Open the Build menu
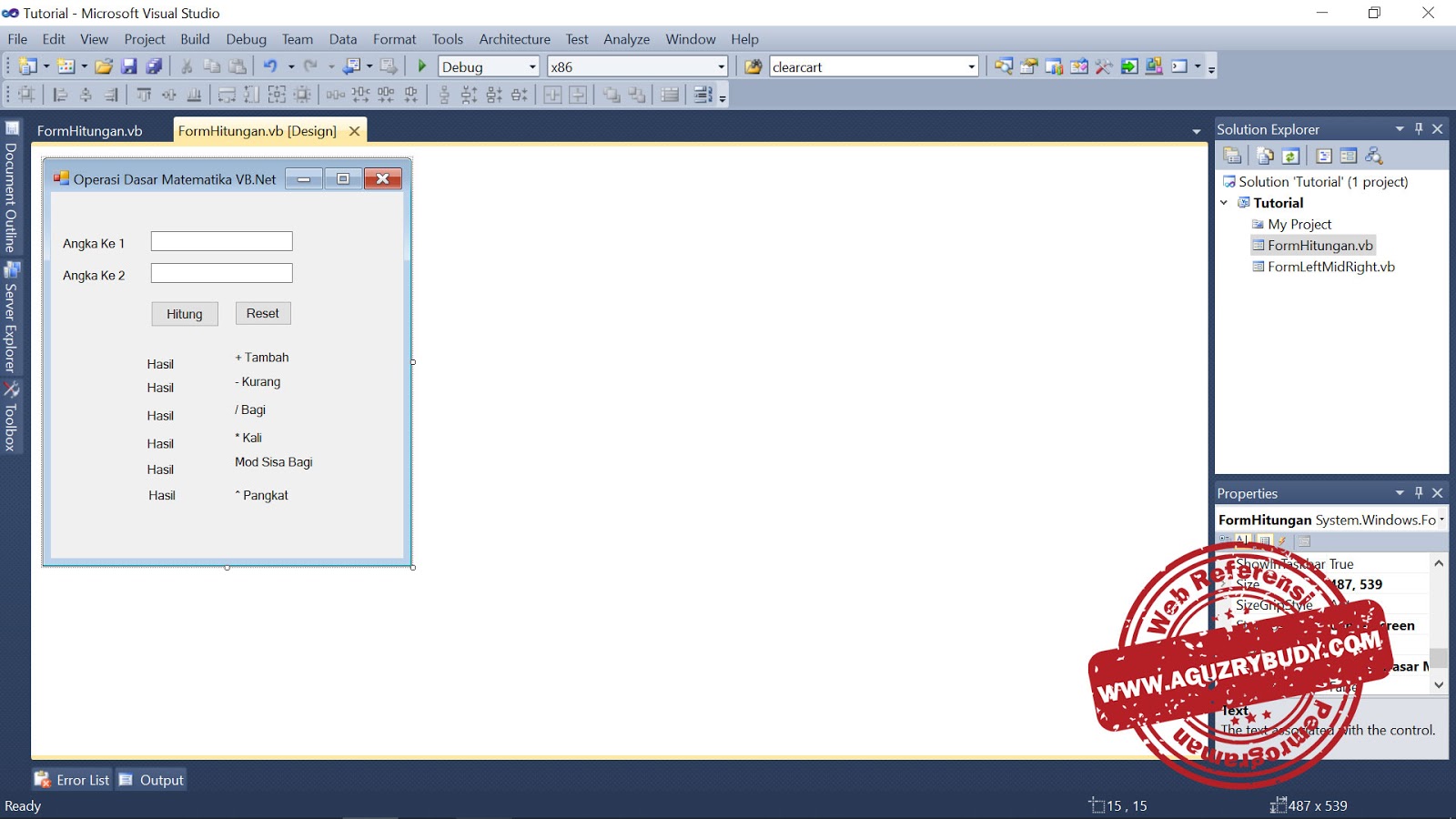Screen dimensions: 1456x819 click(195, 39)
